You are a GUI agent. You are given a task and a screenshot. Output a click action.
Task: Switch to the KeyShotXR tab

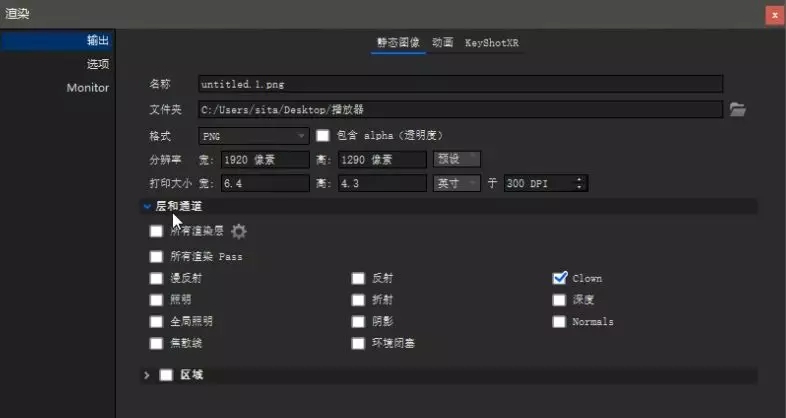click(492, 43)
